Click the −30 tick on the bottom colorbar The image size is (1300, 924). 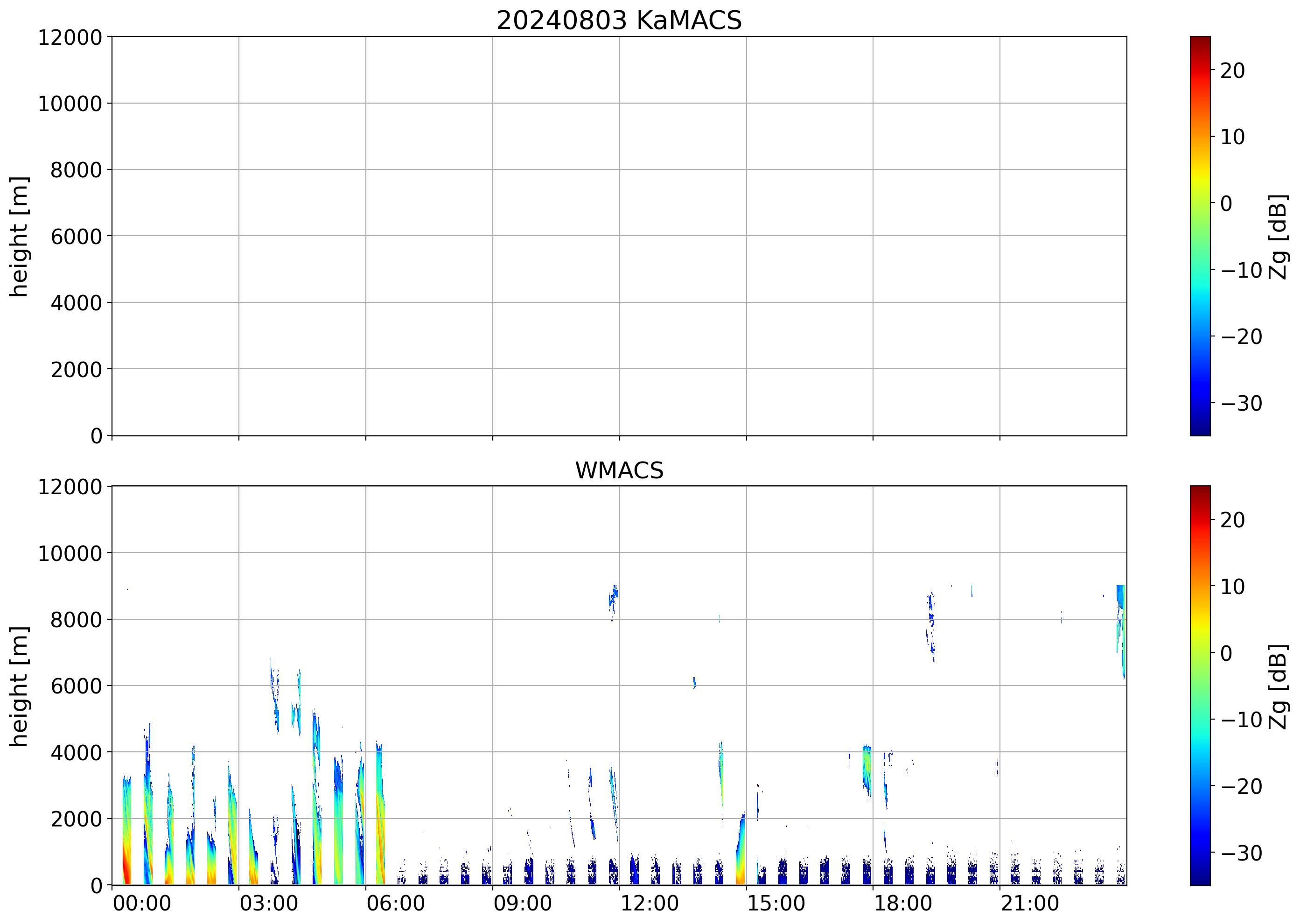(1241, 853)
